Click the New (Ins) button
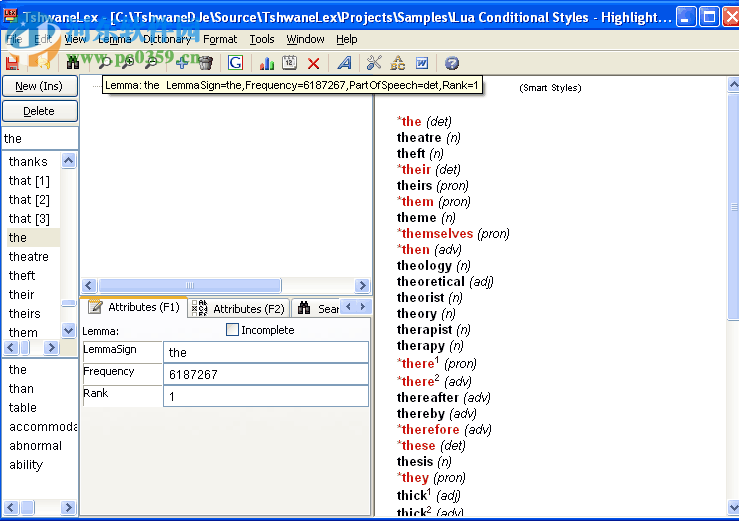 point(39,86)
